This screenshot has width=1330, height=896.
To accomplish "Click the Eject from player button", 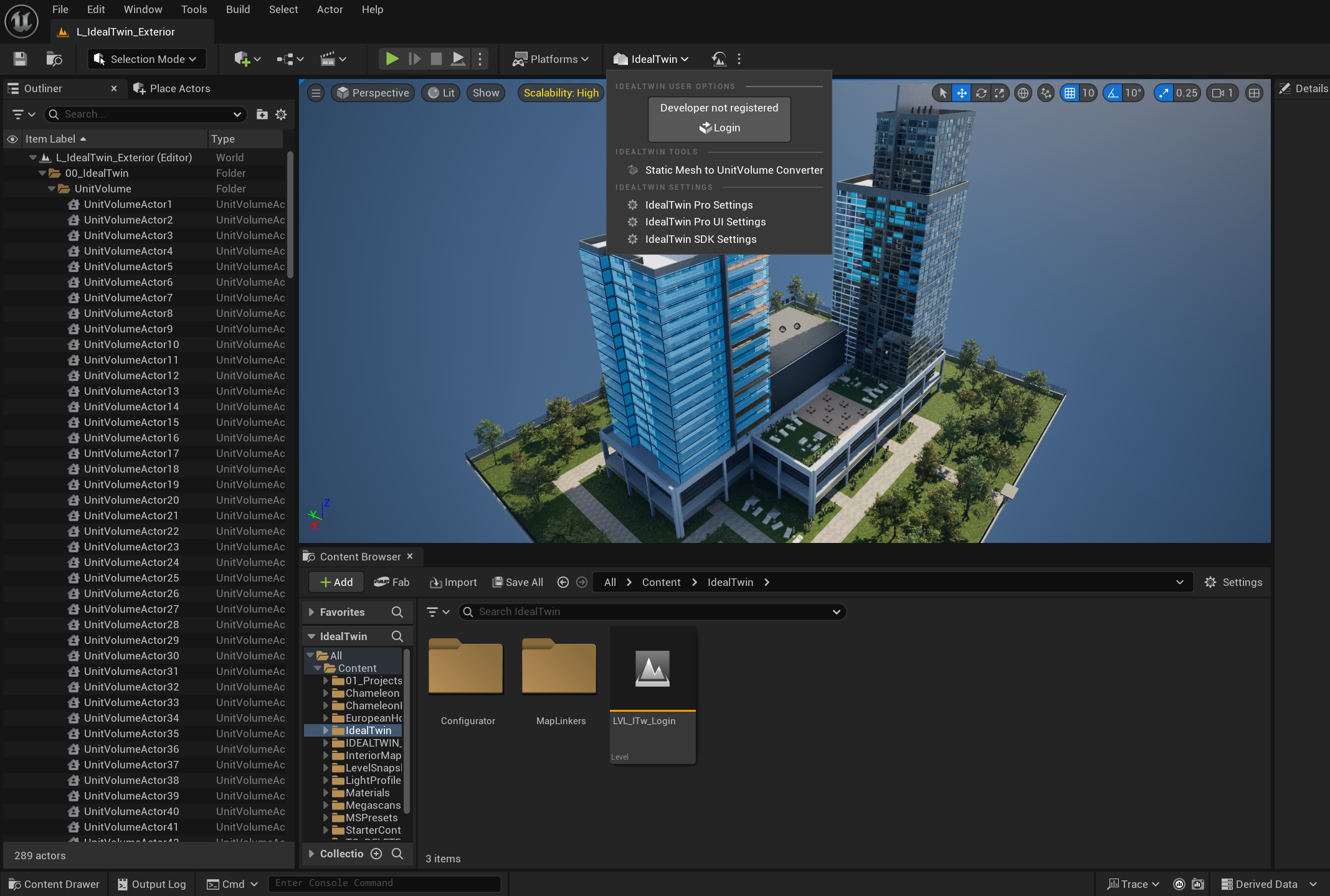I will pos(458,59).
